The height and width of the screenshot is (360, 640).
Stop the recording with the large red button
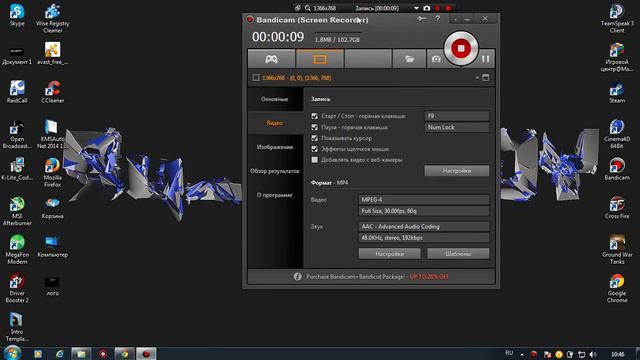[x=461, y=49]
